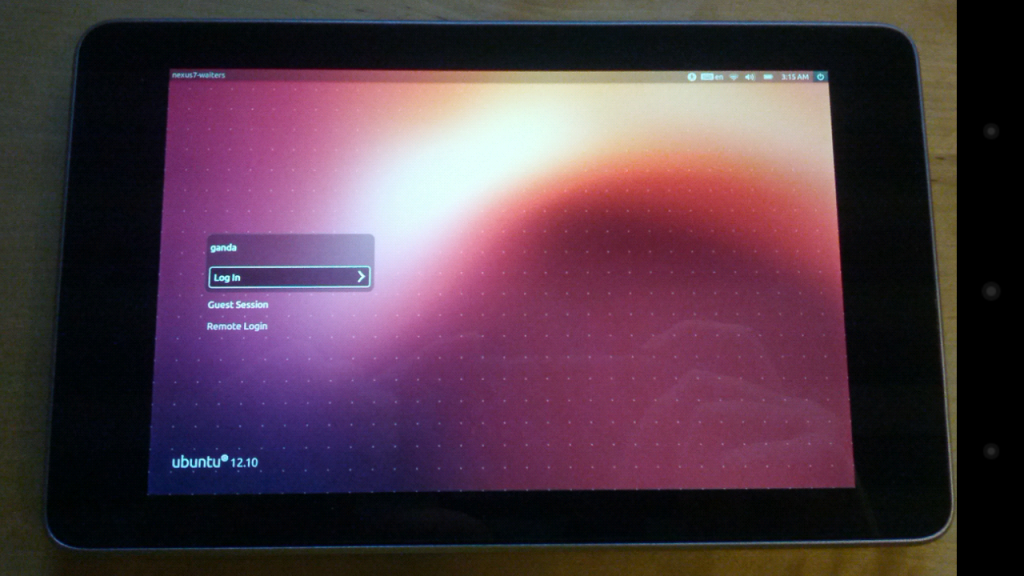Focus the Log In password field
The image size is (1024, 576).
[x=280, y=277]
